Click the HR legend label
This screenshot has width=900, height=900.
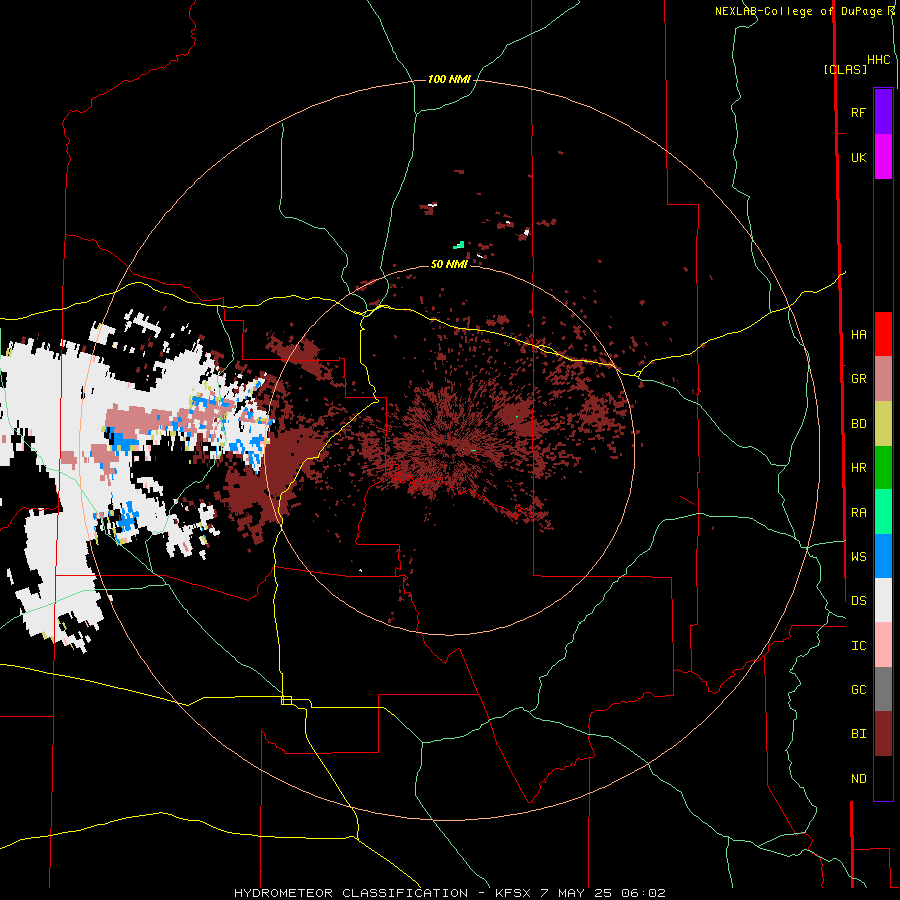(858, 468)
